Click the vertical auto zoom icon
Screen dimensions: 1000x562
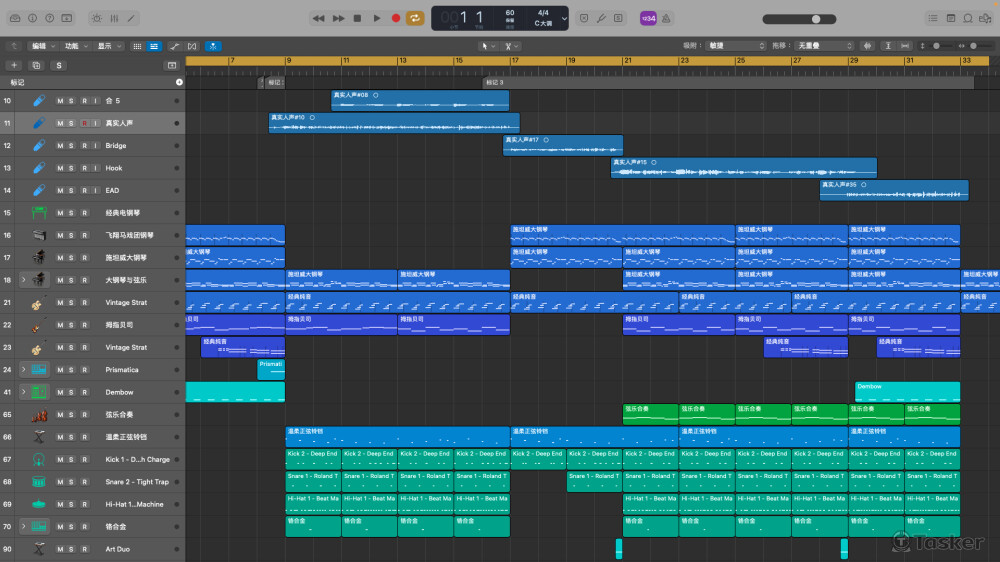coord(888,46)
